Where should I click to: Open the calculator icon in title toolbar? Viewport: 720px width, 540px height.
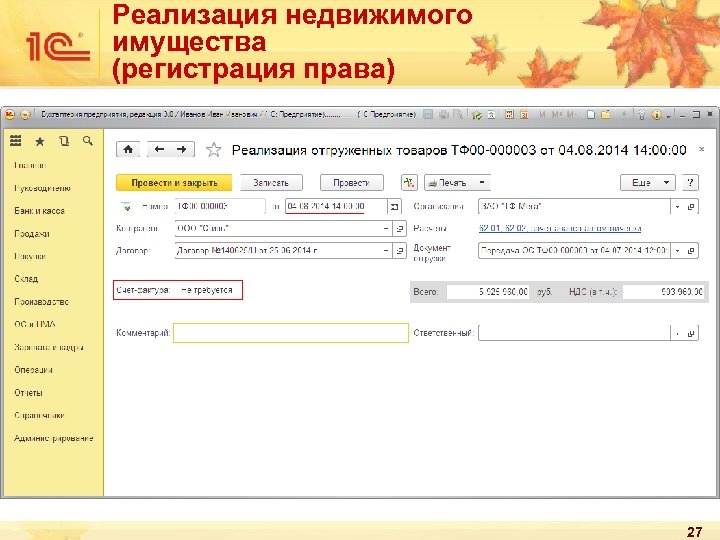point(509,114)
